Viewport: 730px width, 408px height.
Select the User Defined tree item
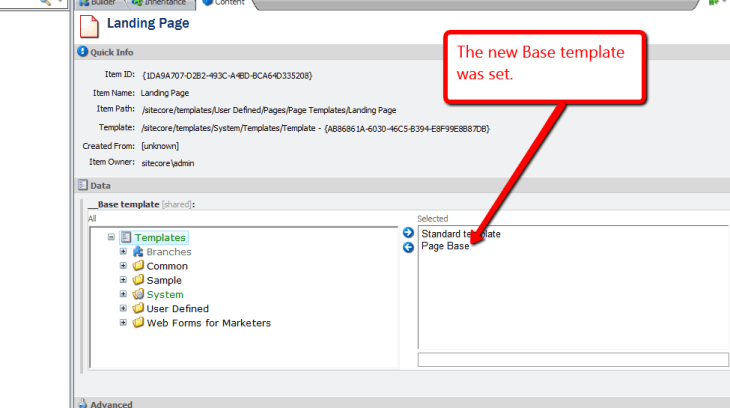pos(177,309)
